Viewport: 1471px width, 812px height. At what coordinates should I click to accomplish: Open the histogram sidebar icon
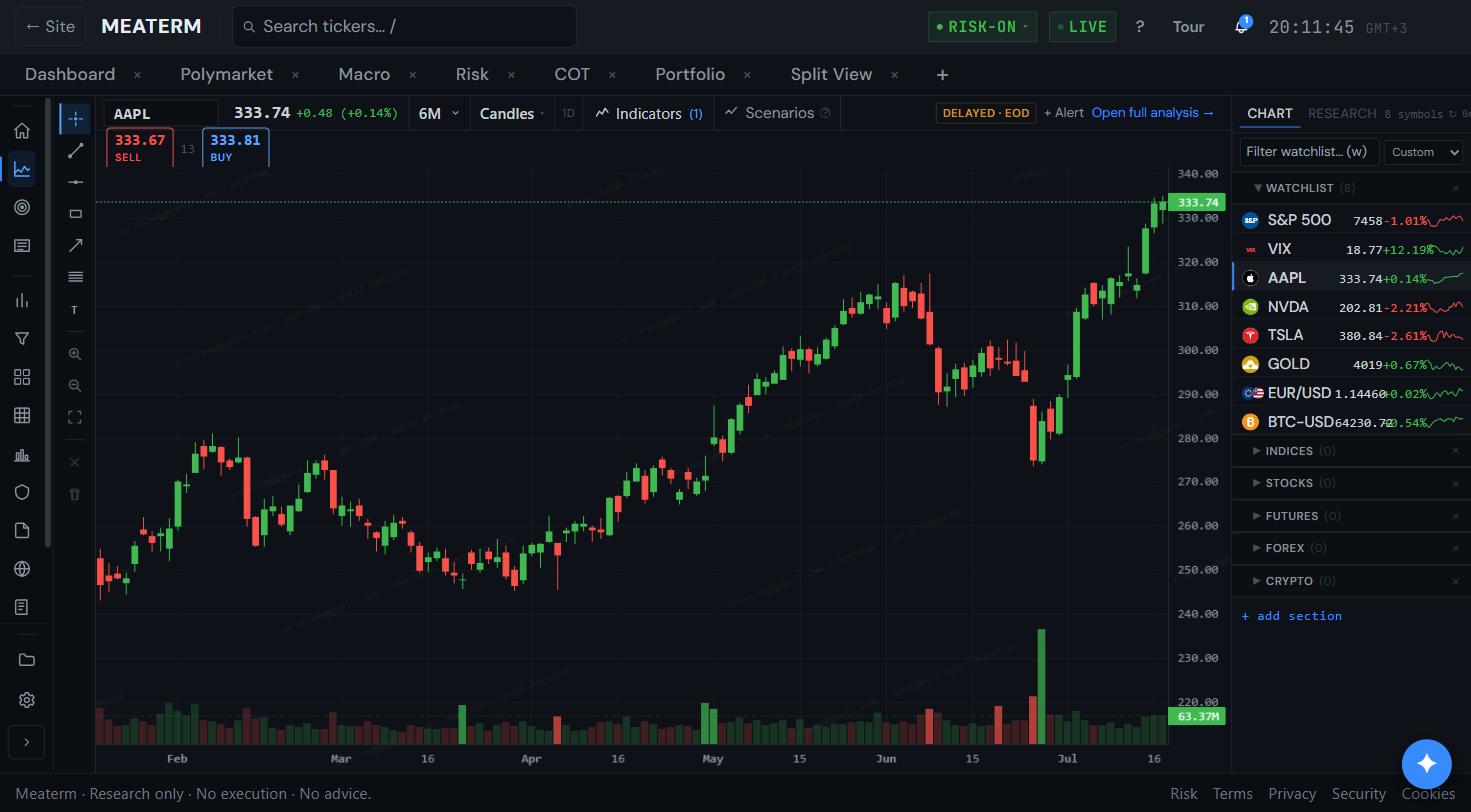[22, 455]
